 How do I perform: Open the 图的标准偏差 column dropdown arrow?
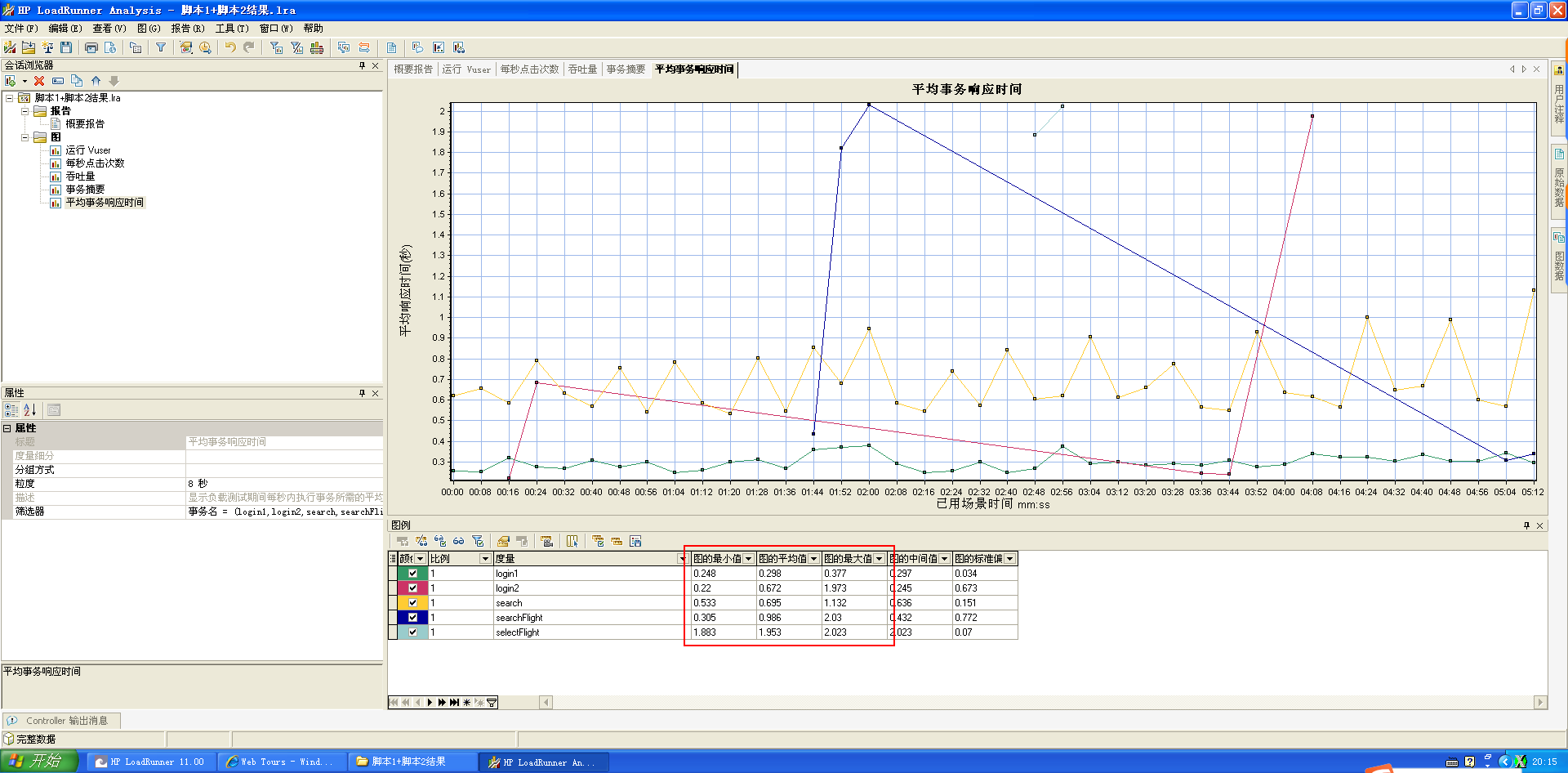pos(1009,559)
